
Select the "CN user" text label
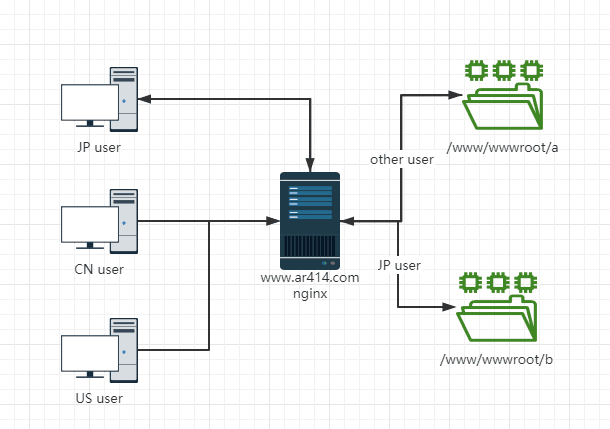tap(98, 269)
